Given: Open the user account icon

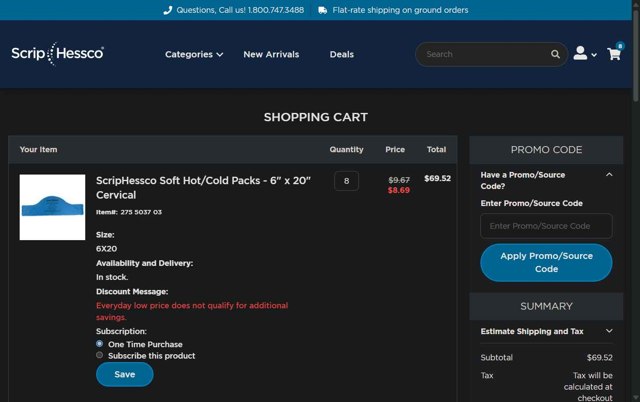Looking at the screenshot, I should tap(580, 53).
